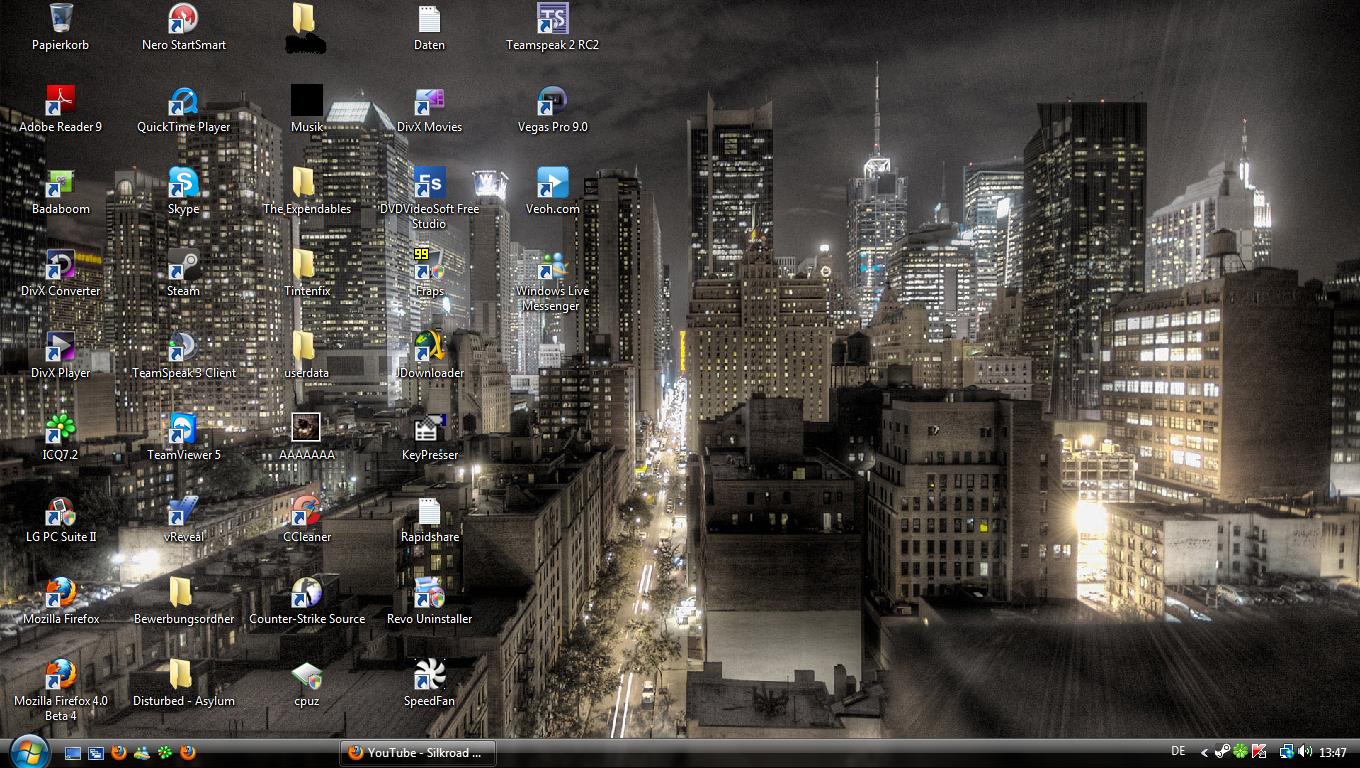Select the CCleaner desktop shortcut
Screen dimensions: 1360x768
pos(306,511)
